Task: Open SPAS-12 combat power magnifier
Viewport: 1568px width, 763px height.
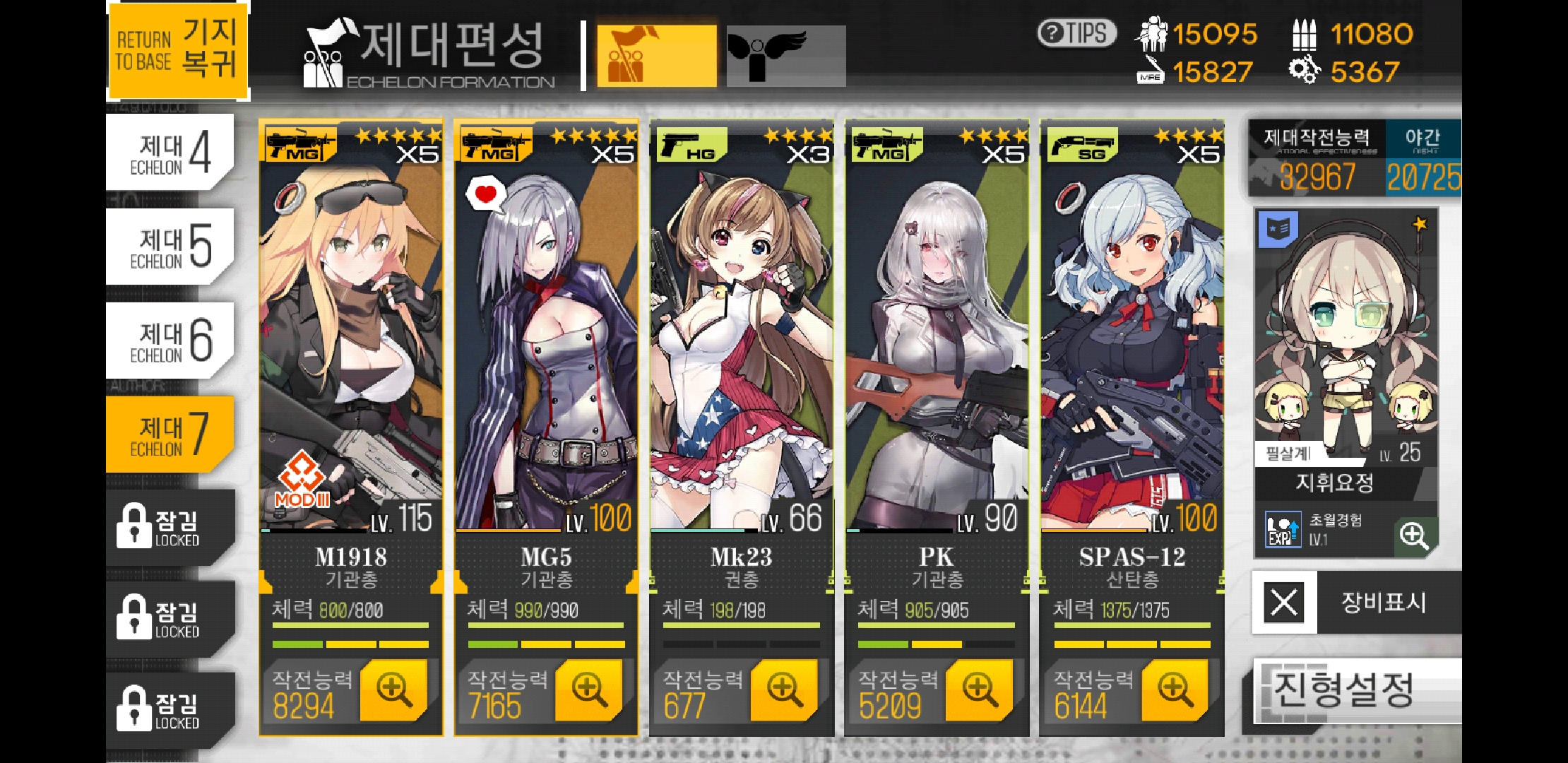Action: coord(1175,690)
